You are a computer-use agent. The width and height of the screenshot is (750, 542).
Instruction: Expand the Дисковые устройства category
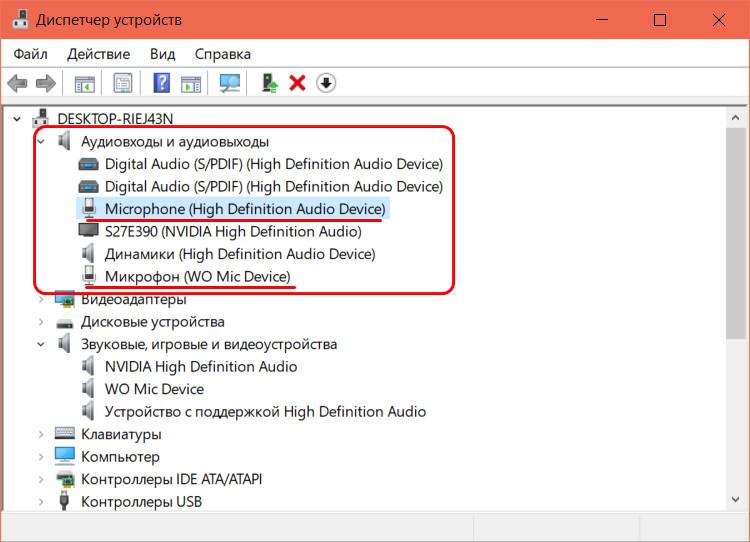coord(41,322)
